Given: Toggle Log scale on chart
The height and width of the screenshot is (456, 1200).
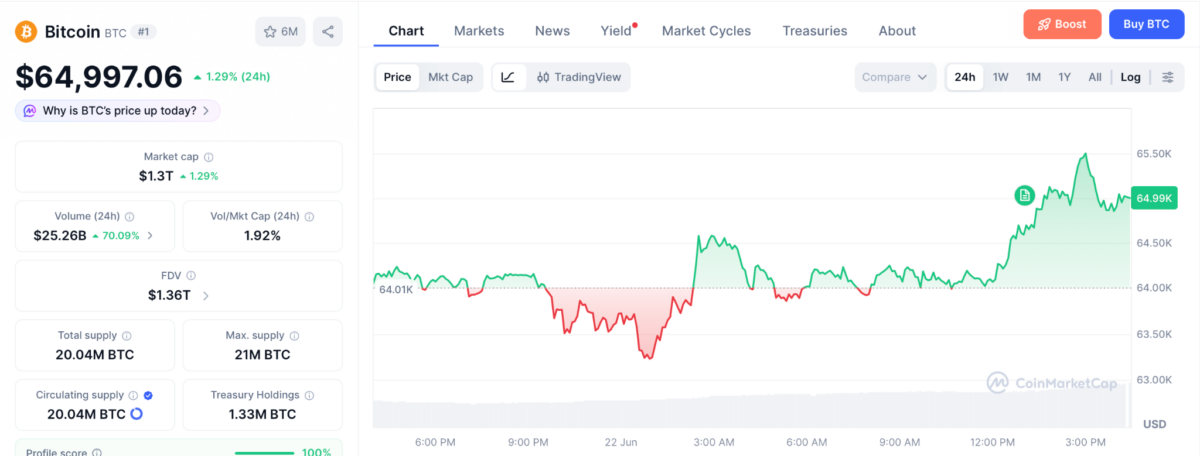Looking at the screenshot, I should (x=1130, y=77).
